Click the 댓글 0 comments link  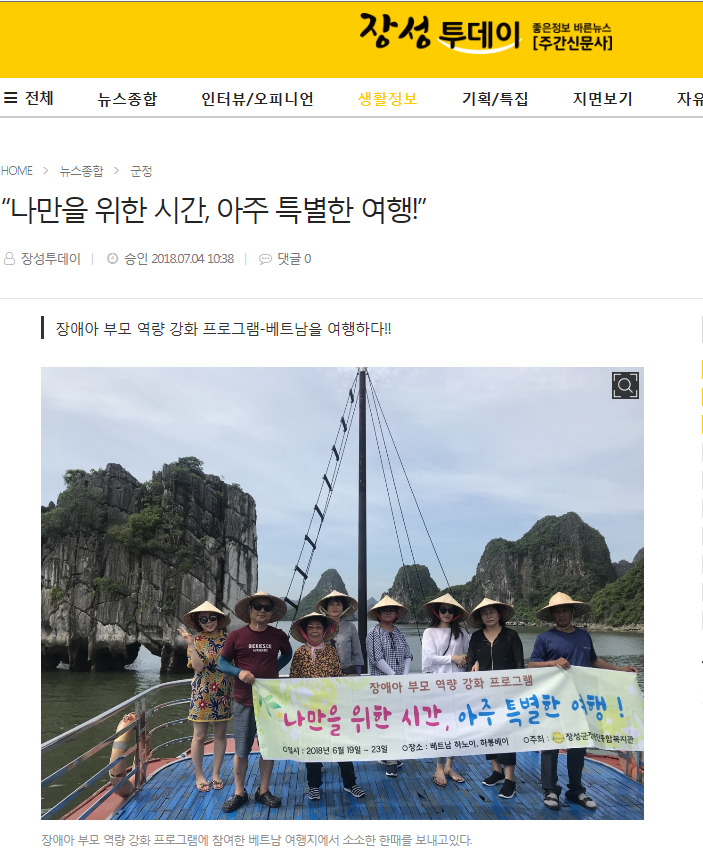pos(294,259)
